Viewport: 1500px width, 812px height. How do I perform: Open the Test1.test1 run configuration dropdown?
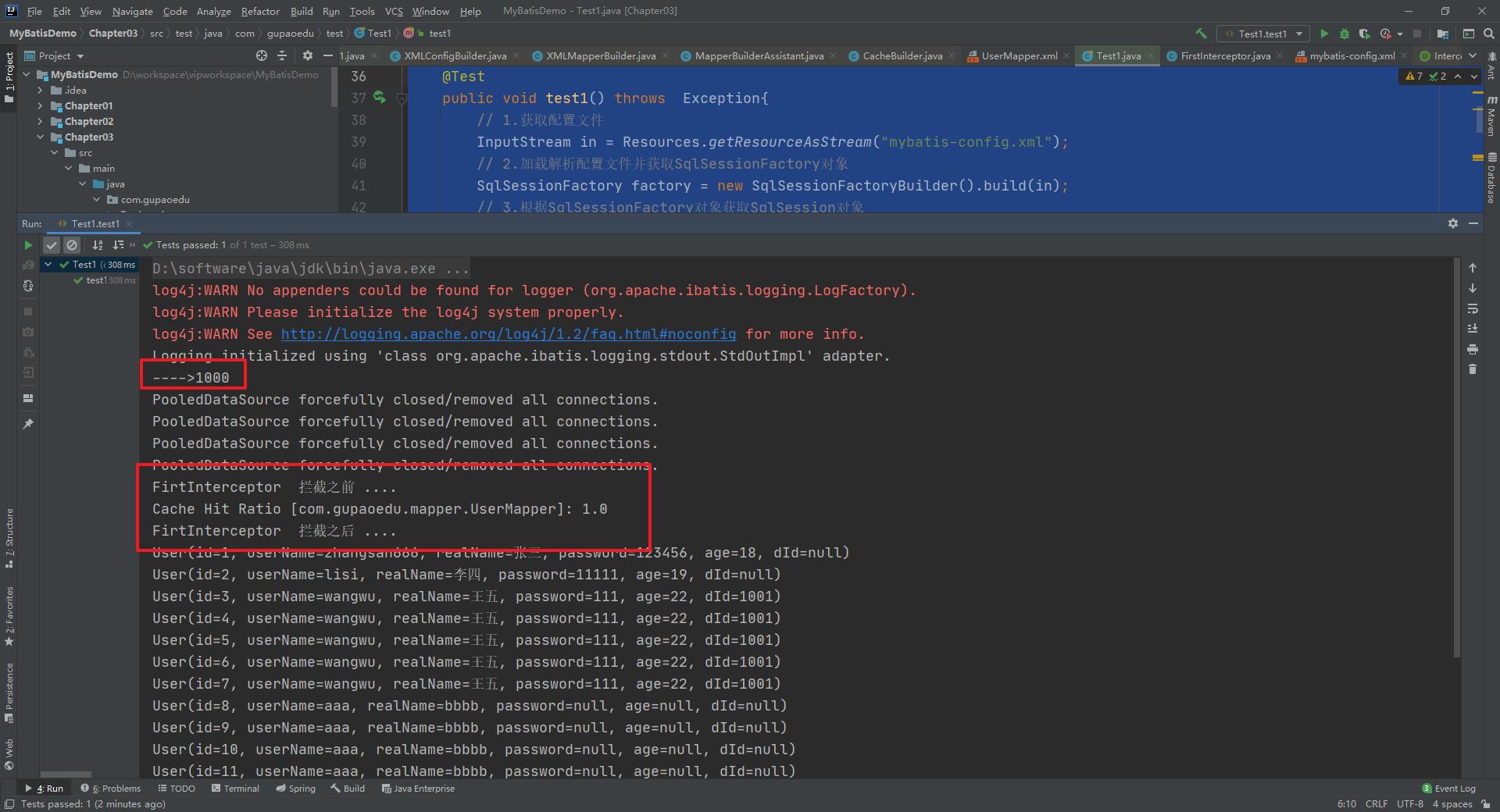[x=1263, y=34]
